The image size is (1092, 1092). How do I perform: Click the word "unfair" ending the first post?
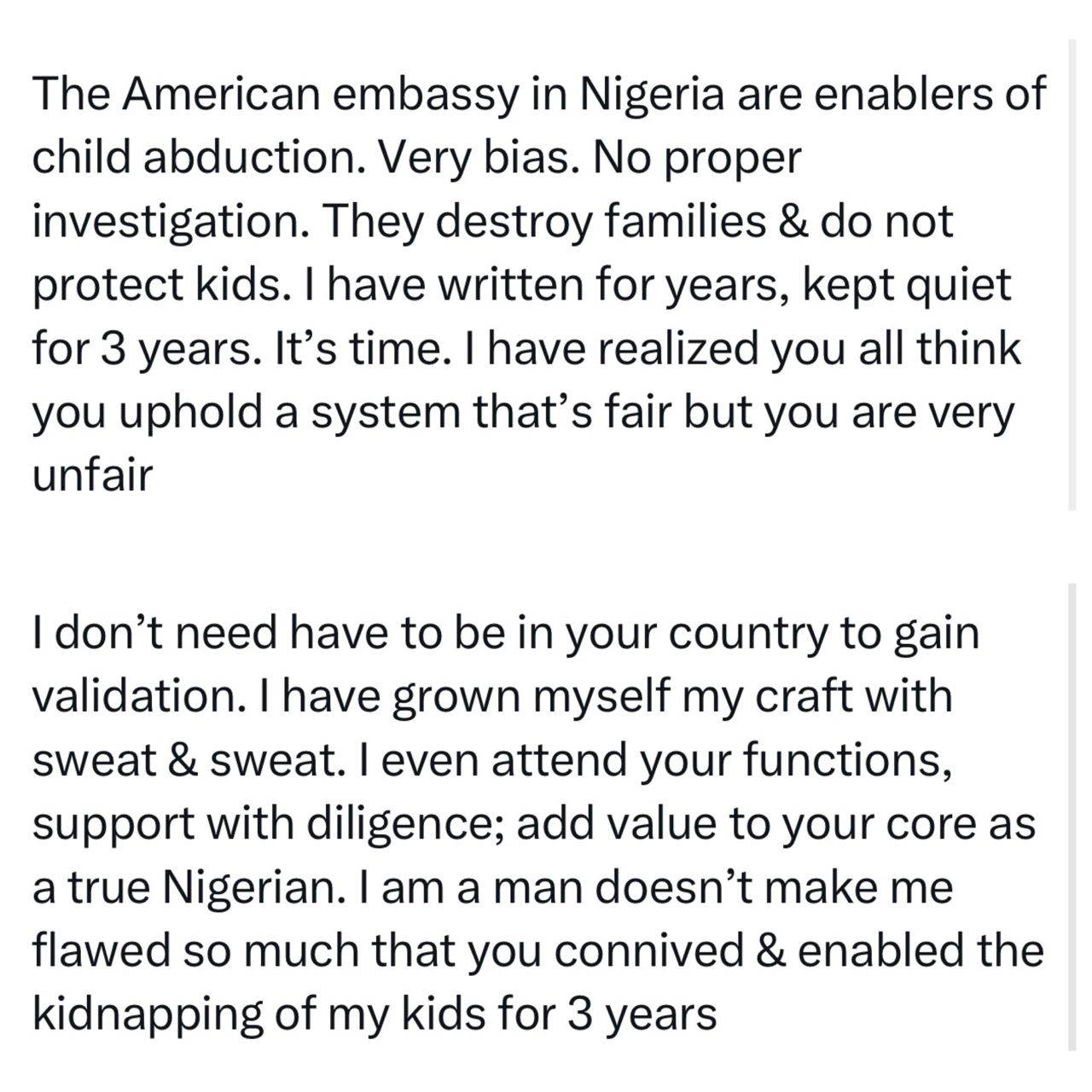(92, 476)
